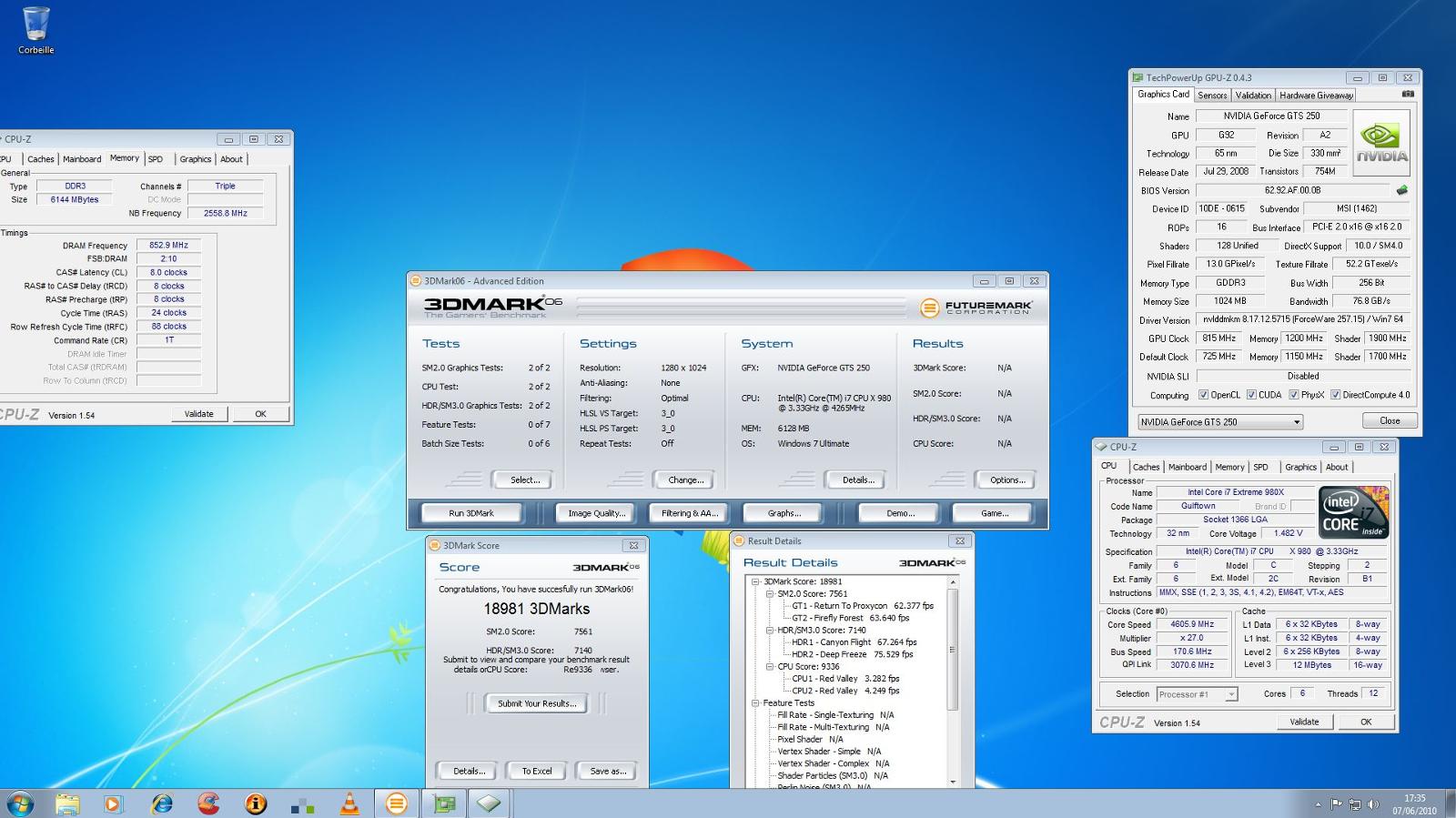
Task: Open the Windows Start menu
Action: (20, 803)
